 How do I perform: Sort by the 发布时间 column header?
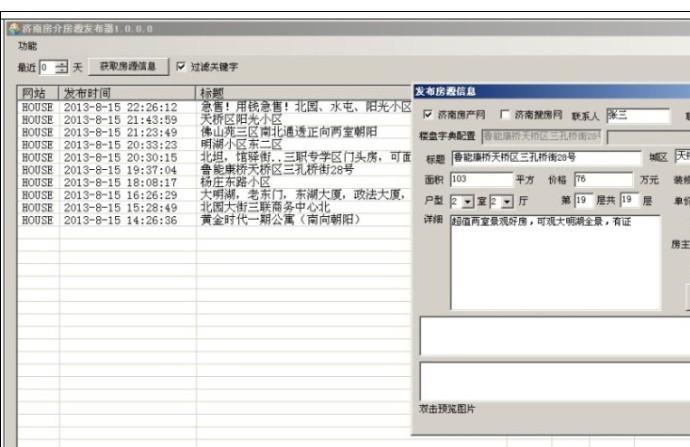pyautogui.click(x=127, y=93)
